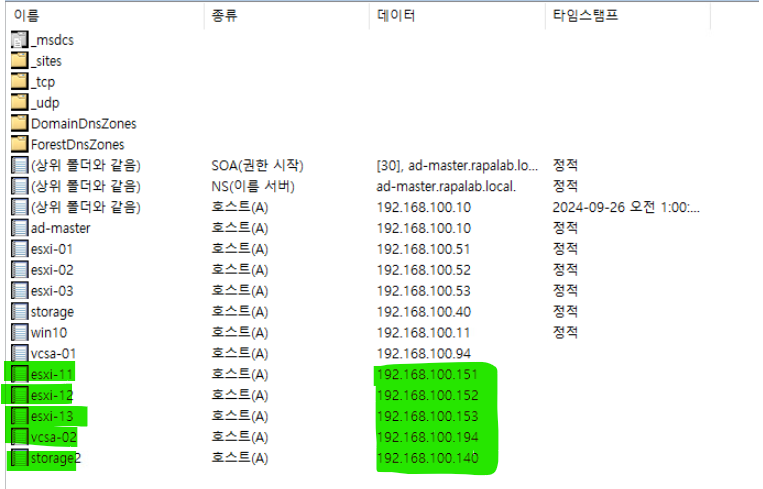Open the _msdcs delegation icon
This screenshot has height=489, width=763.
click(19, 40)
